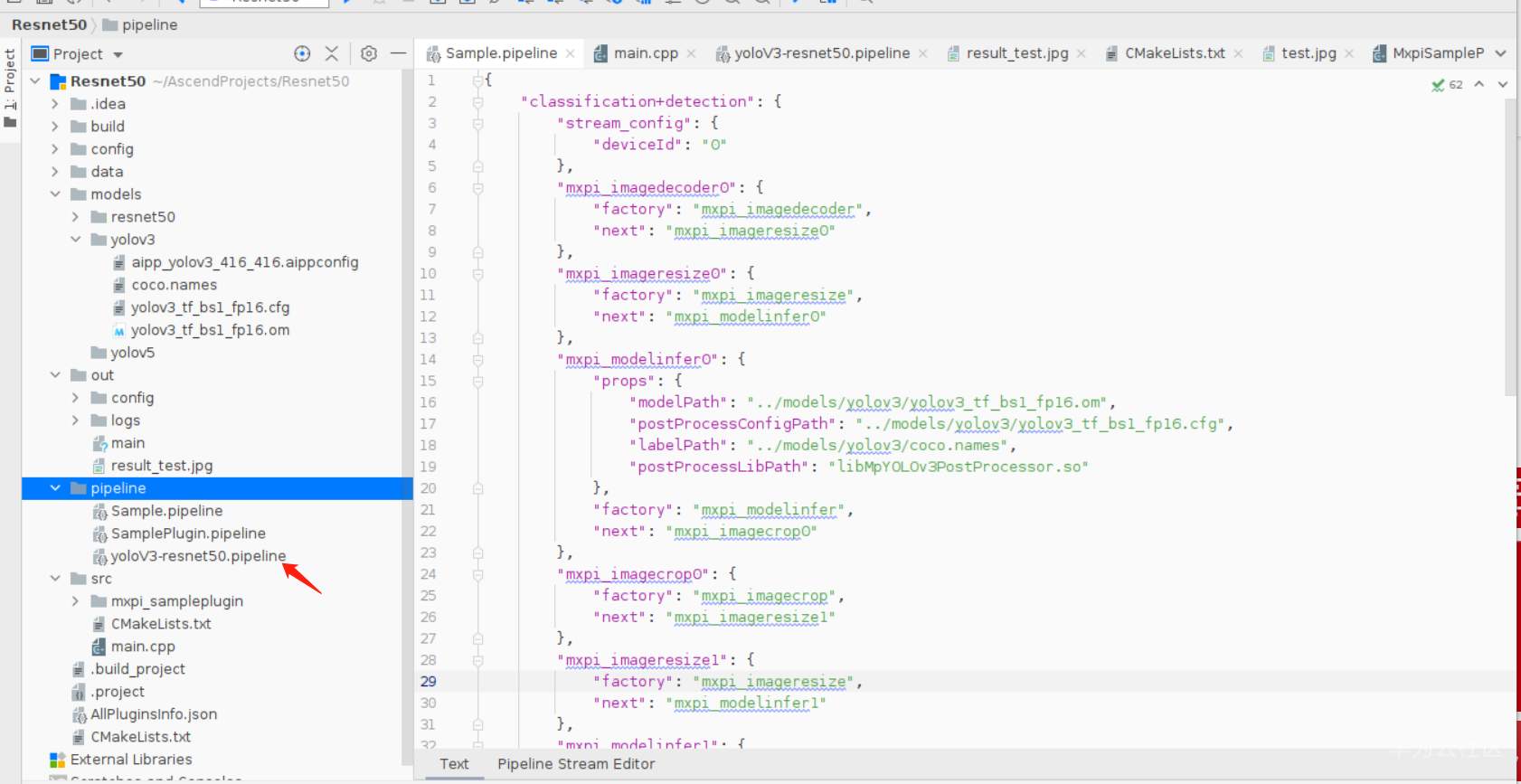This screenshot has width=1521, height=784.
Task: Expand the data folder
Action: (x=55, y=172)
